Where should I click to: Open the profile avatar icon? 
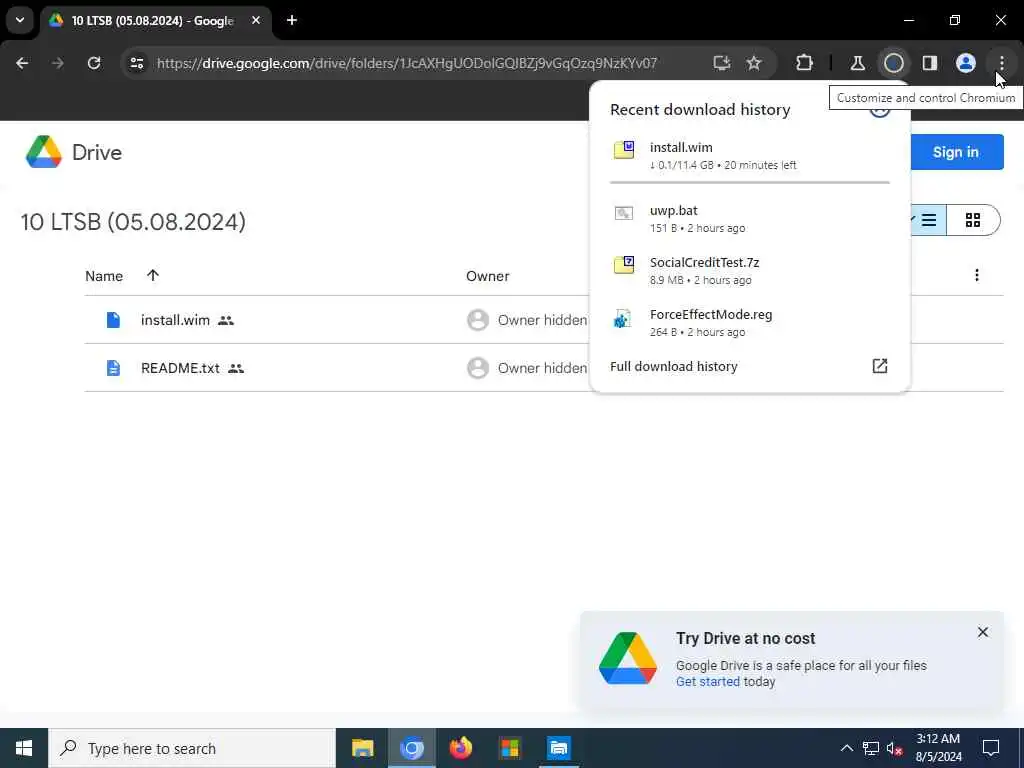click(966, 63)
